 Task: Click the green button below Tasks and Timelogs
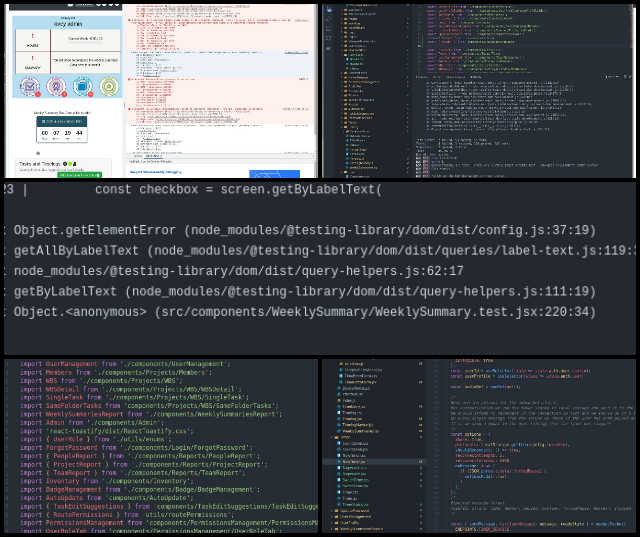(79, 174)
